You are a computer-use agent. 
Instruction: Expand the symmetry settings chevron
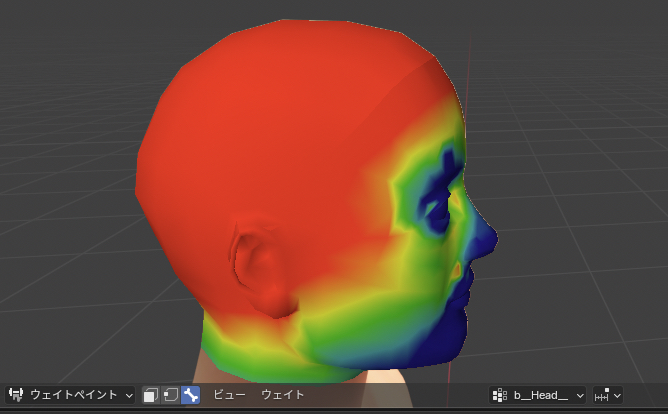pos(616,395)
